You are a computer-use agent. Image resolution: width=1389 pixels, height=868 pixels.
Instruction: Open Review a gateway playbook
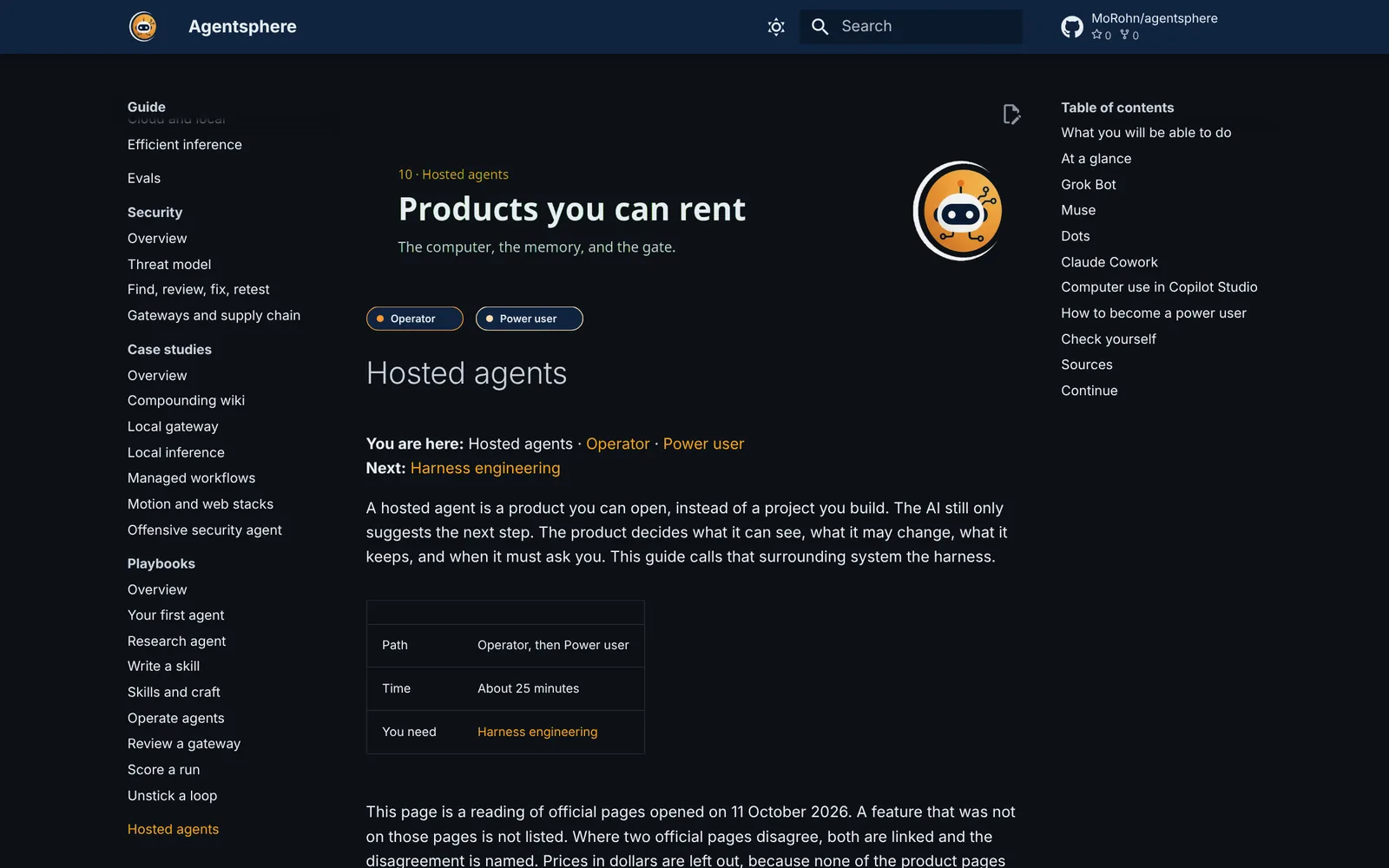[184, 744]
